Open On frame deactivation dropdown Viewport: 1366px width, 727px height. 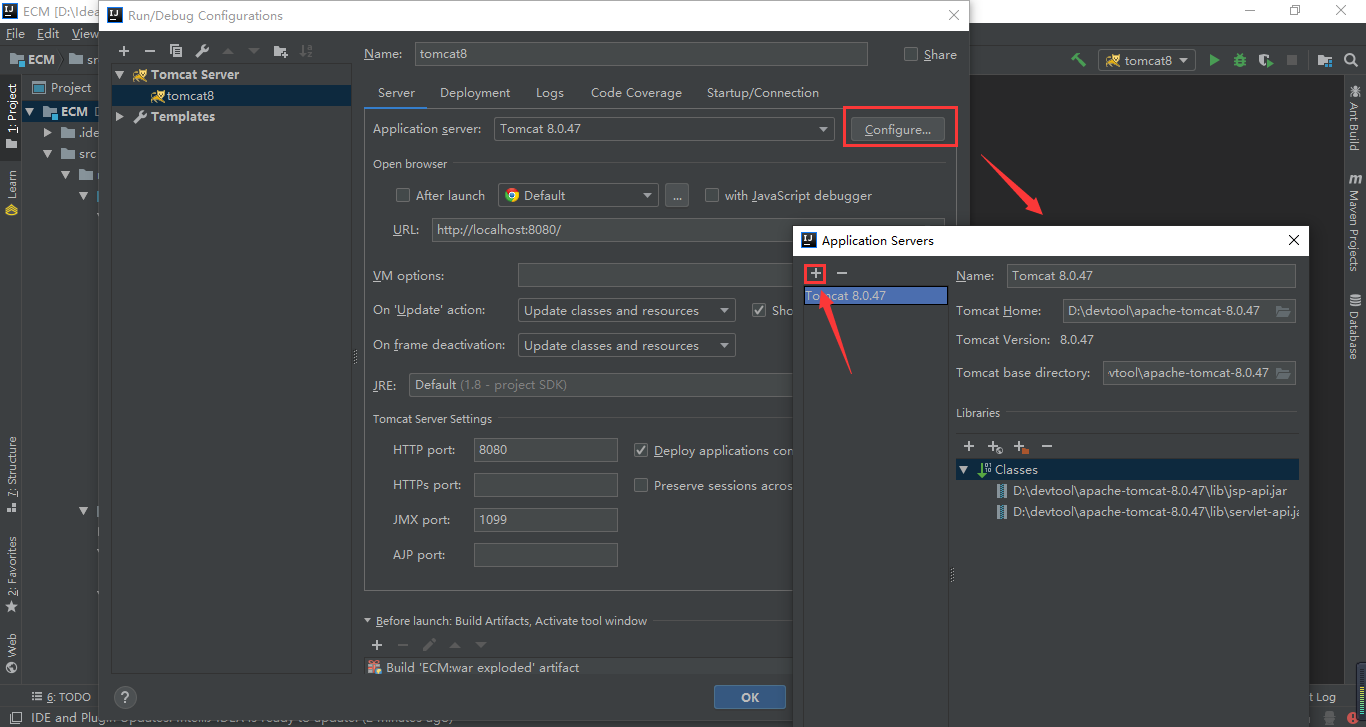(626, 345)
